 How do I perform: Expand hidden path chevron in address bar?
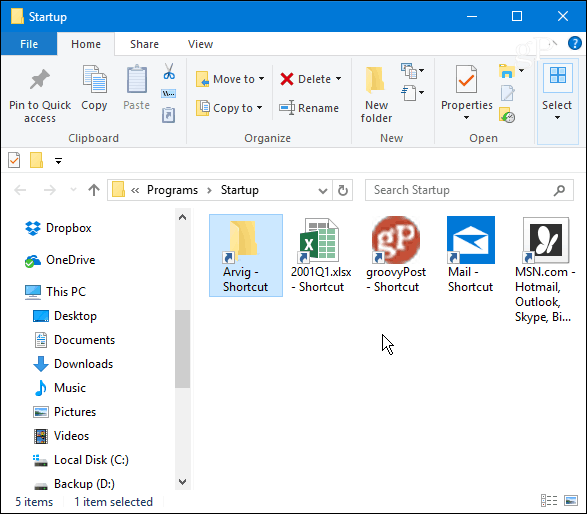tap(135, 191)
